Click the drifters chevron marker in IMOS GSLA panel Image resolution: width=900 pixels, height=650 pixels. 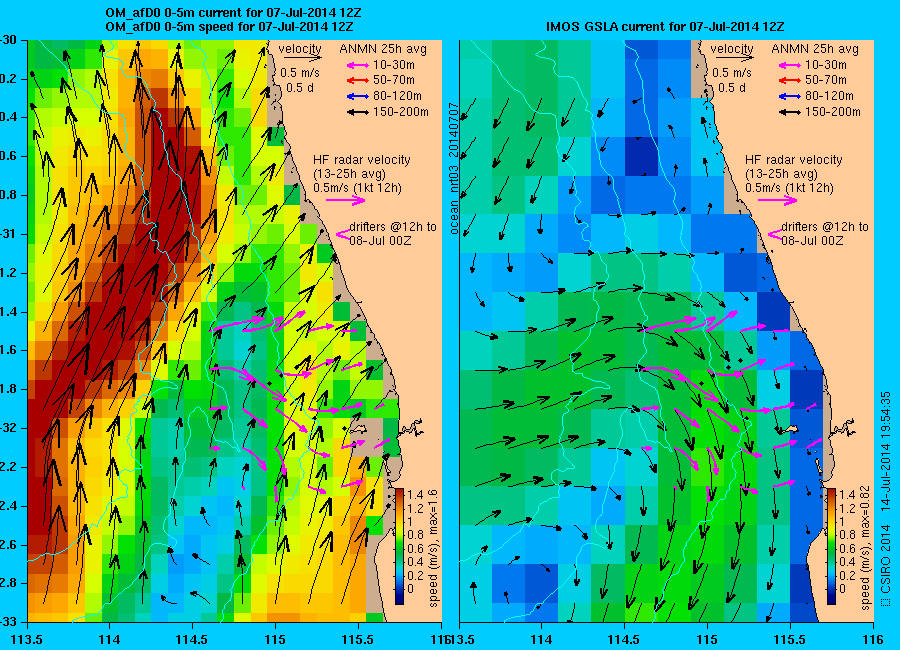774,234
